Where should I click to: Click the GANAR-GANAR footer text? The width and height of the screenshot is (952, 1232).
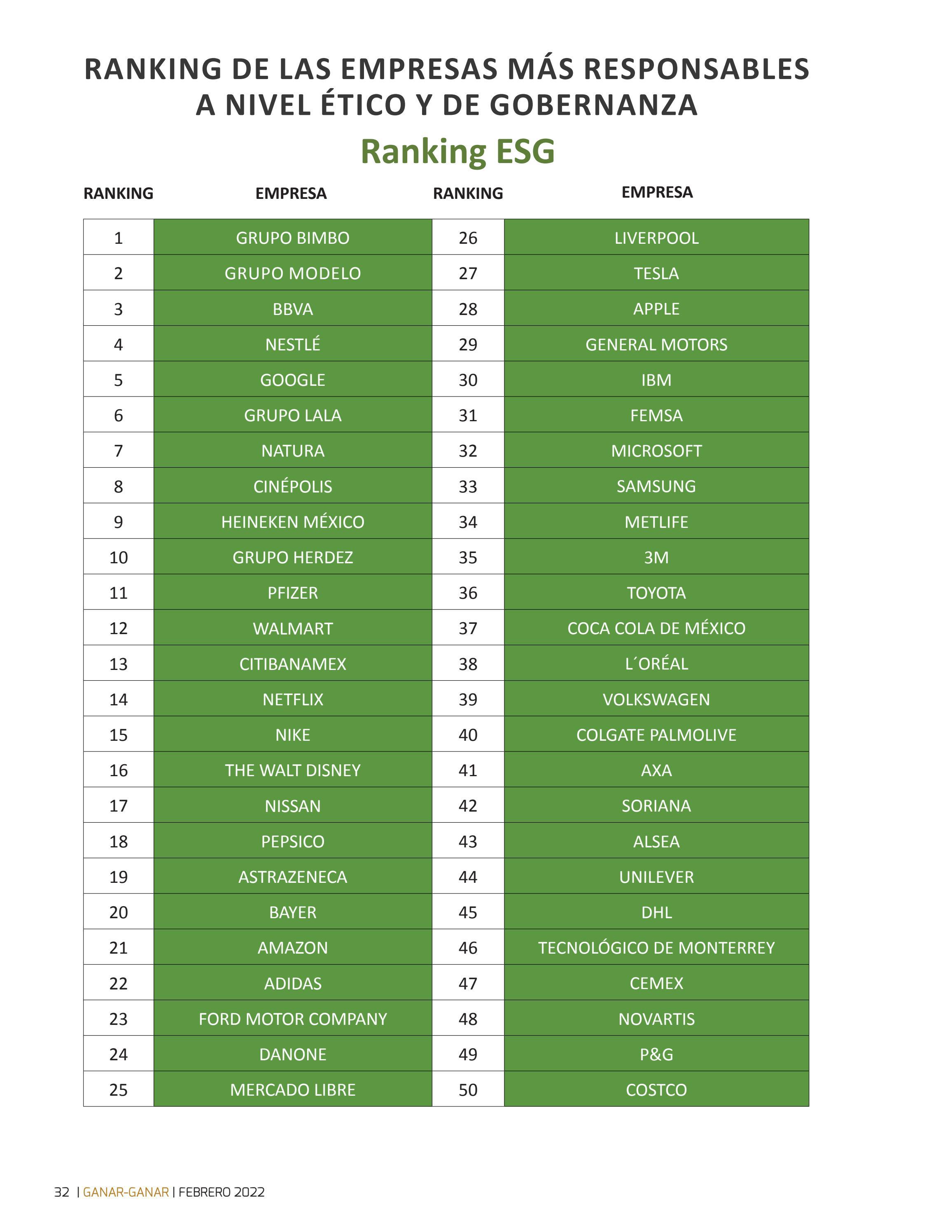pos(126,1192)
